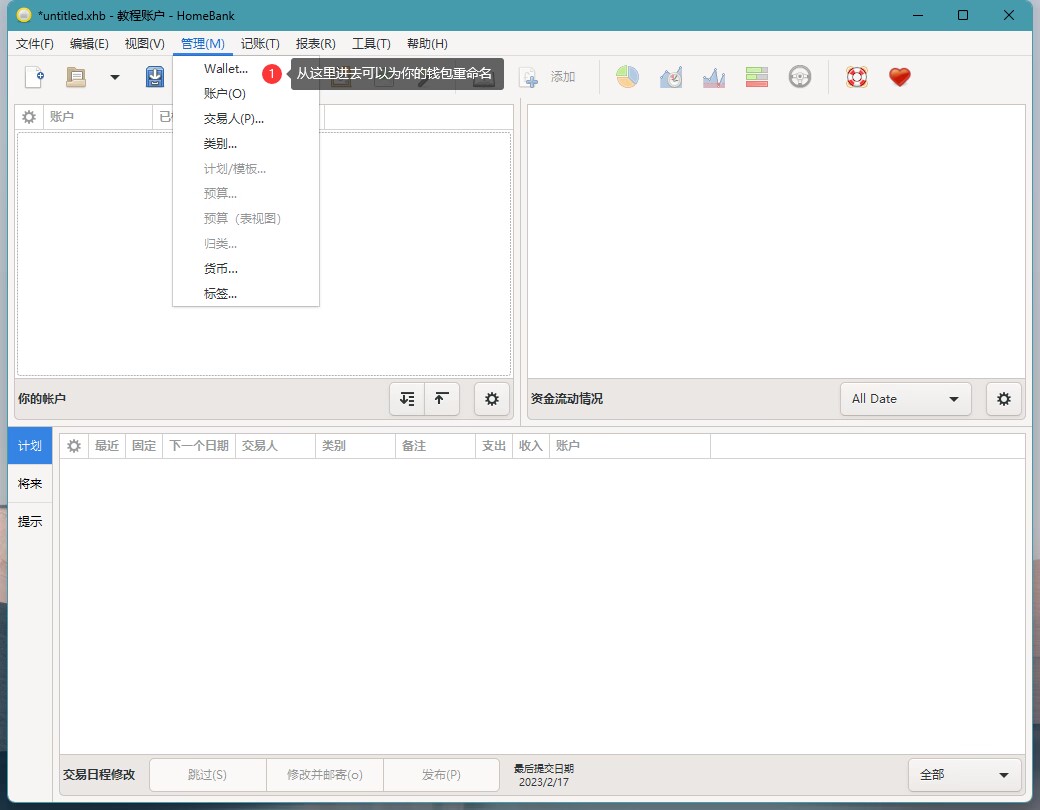The image size is (1040, 810).
Task: Open the statistics pie chart report
Action: click(x=627, y=77)
